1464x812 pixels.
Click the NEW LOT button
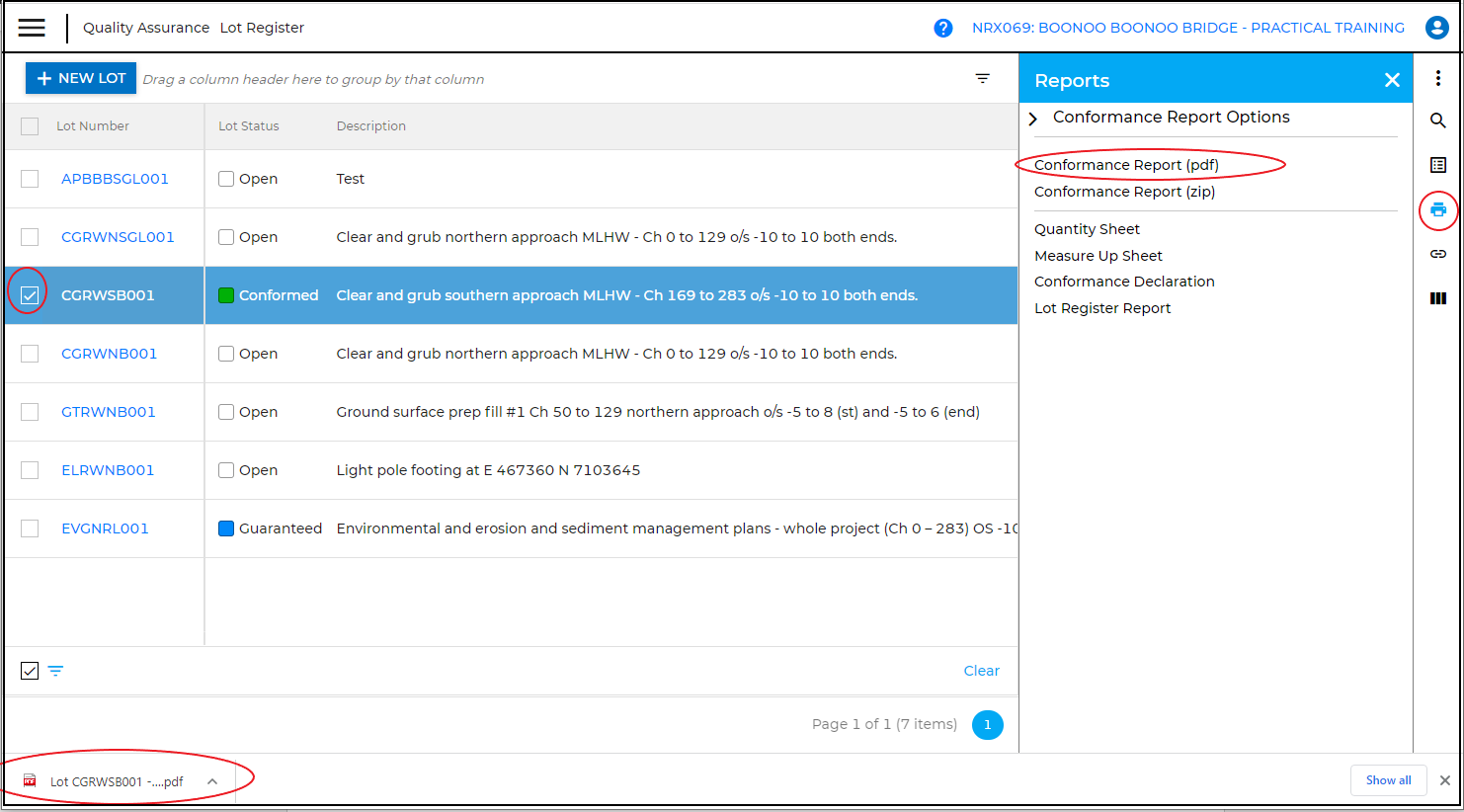(81, 78)
